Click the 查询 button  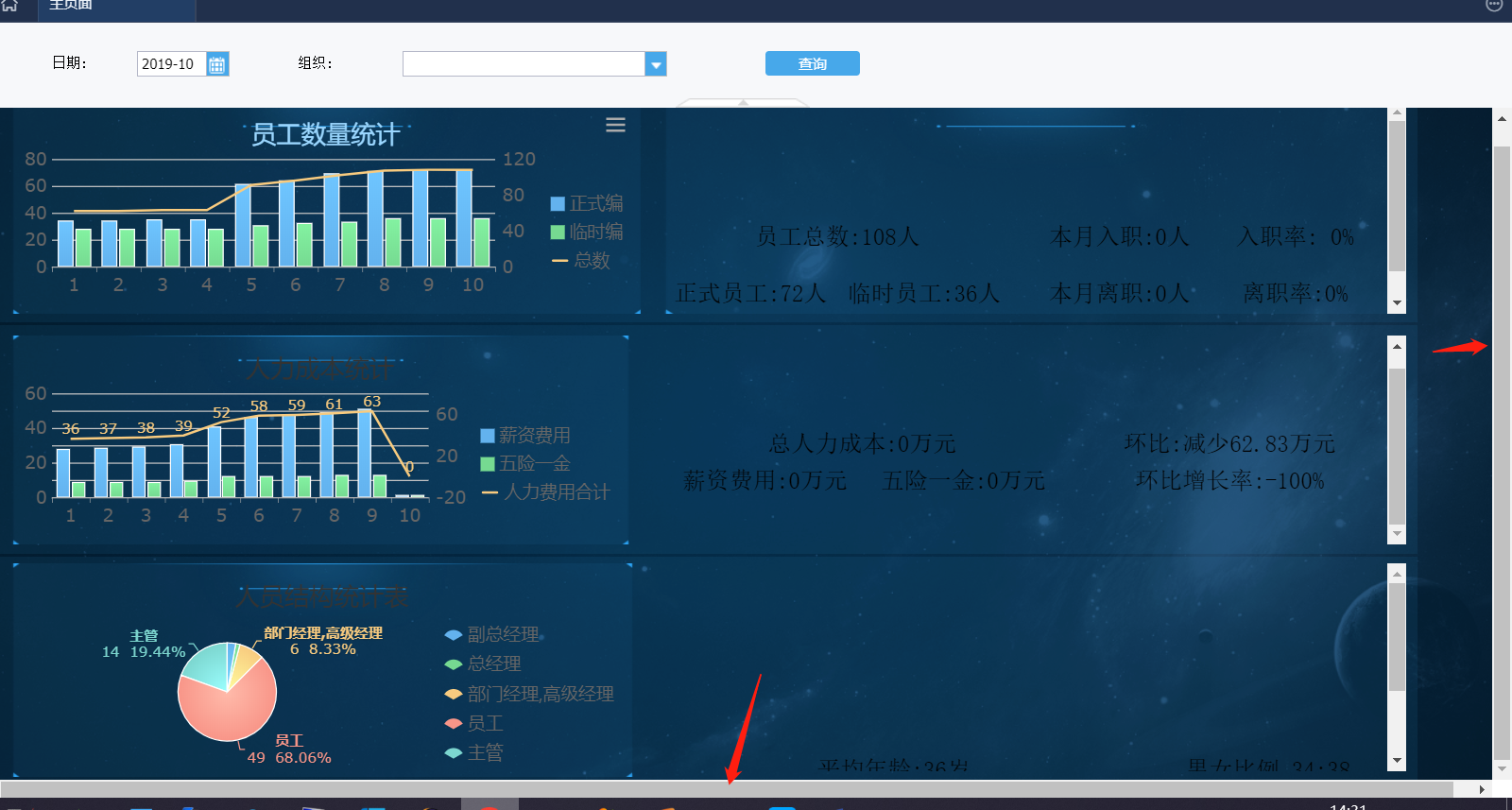(813, 63)
